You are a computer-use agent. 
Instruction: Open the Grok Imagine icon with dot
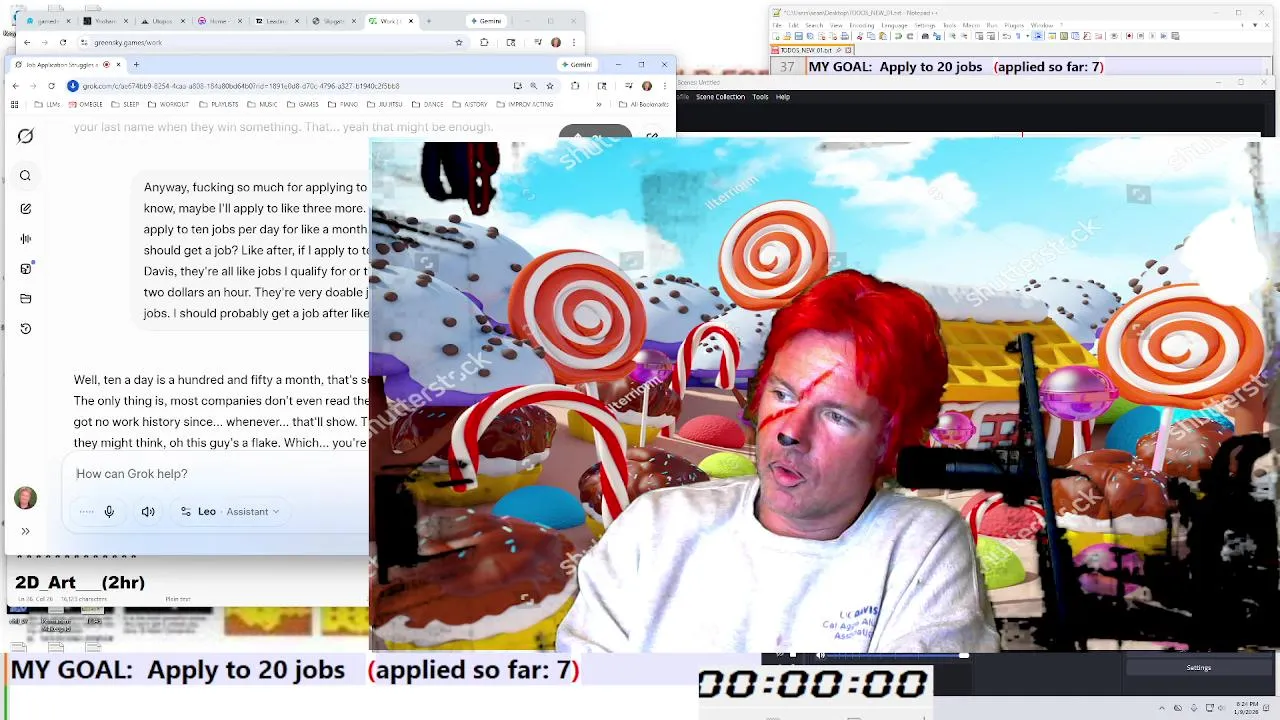pos(26,268)
